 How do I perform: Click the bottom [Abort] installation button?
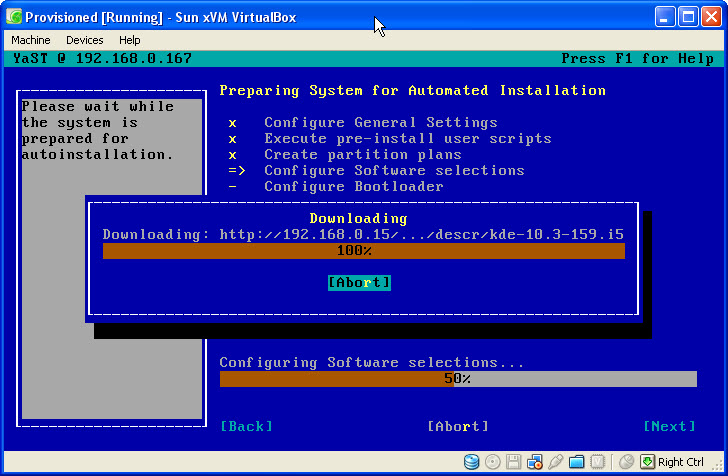pos(458,426)
